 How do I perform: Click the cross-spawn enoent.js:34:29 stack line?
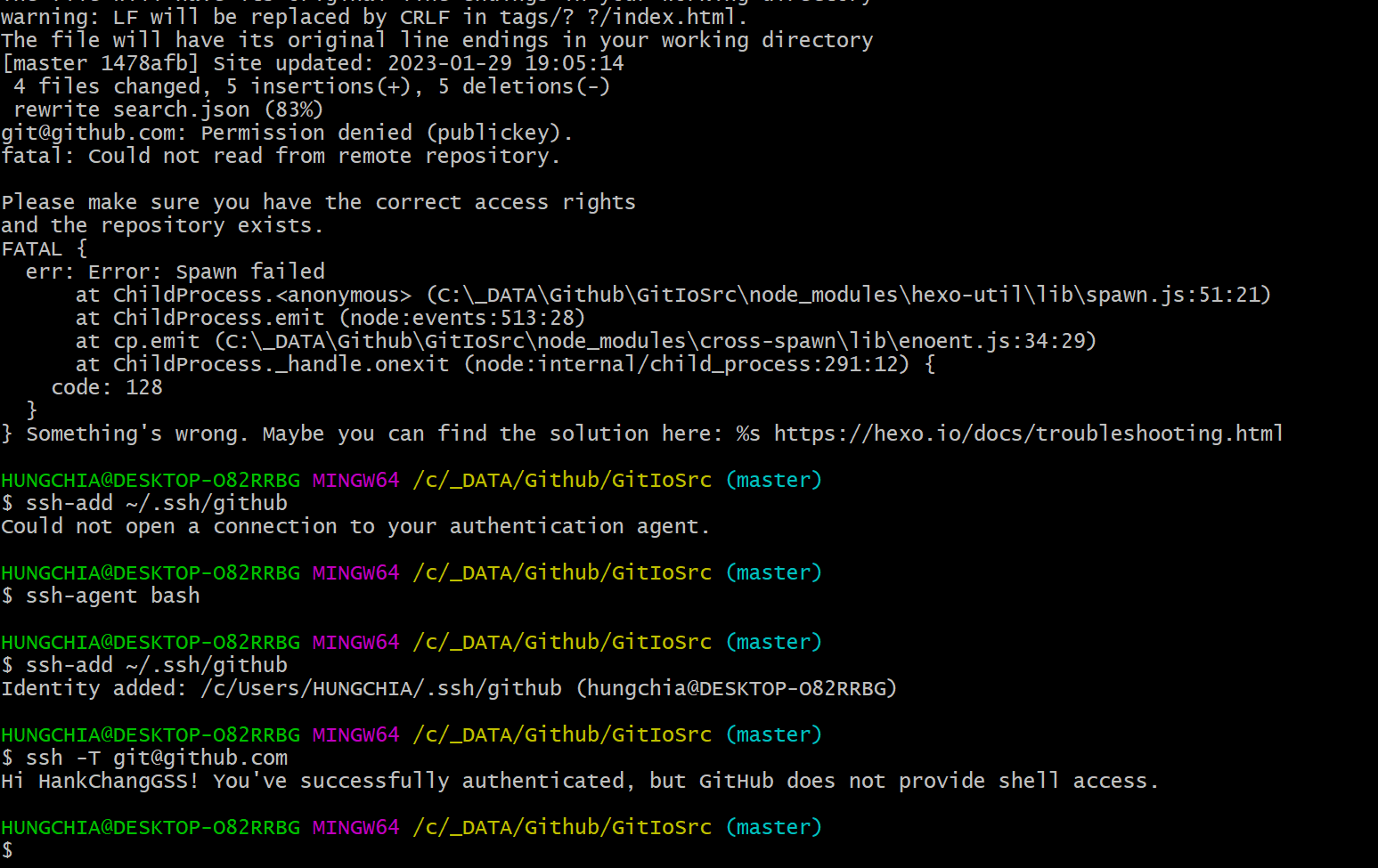(x=586, y=341)
